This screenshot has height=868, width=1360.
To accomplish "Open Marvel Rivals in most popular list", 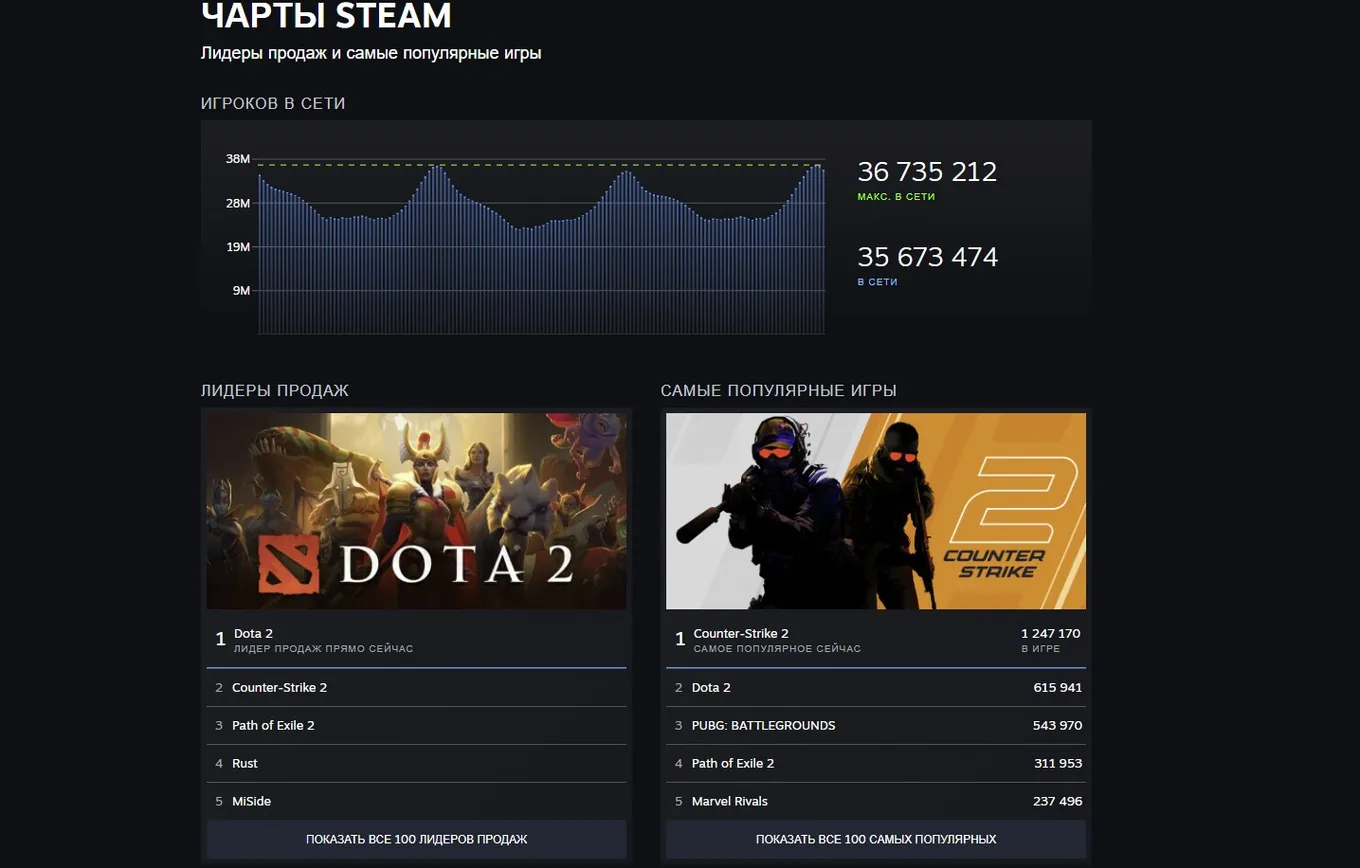I will [876, 802].
